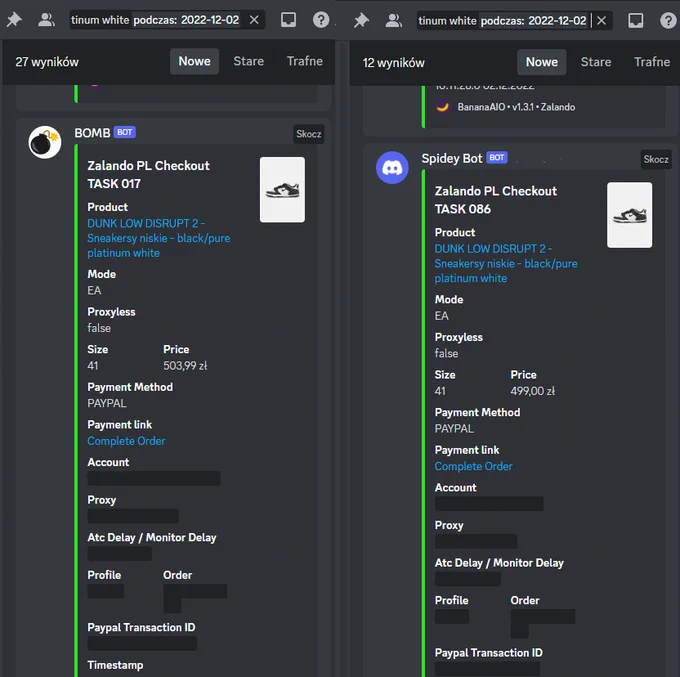Image resolution: width=680 pixels, height=677 pixels.
Task: Click Complete Order link in TASK 086
Action: pyautogui.click(x=474, y=466)
